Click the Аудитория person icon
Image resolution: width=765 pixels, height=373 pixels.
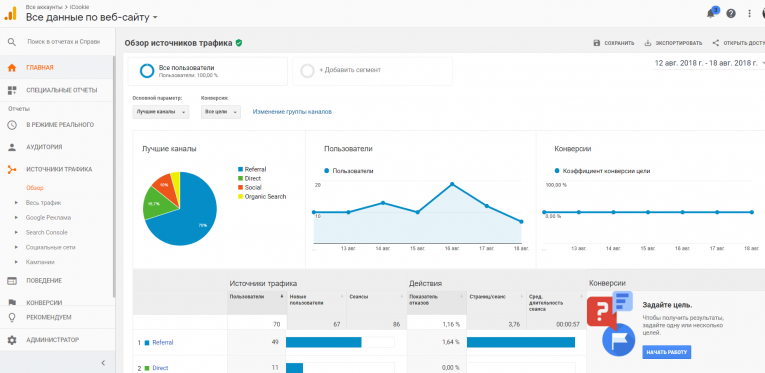[12, 147]
